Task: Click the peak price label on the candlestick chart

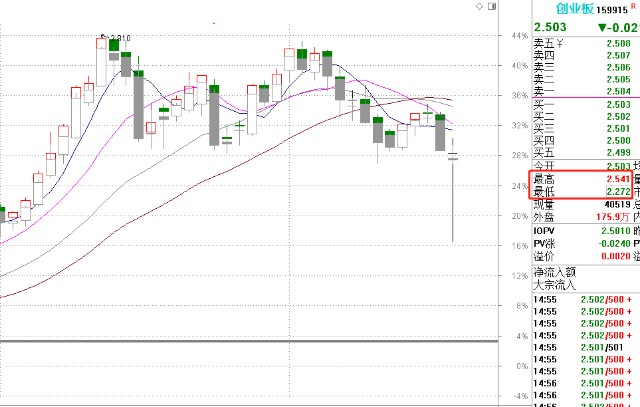Action: (120, 37)
